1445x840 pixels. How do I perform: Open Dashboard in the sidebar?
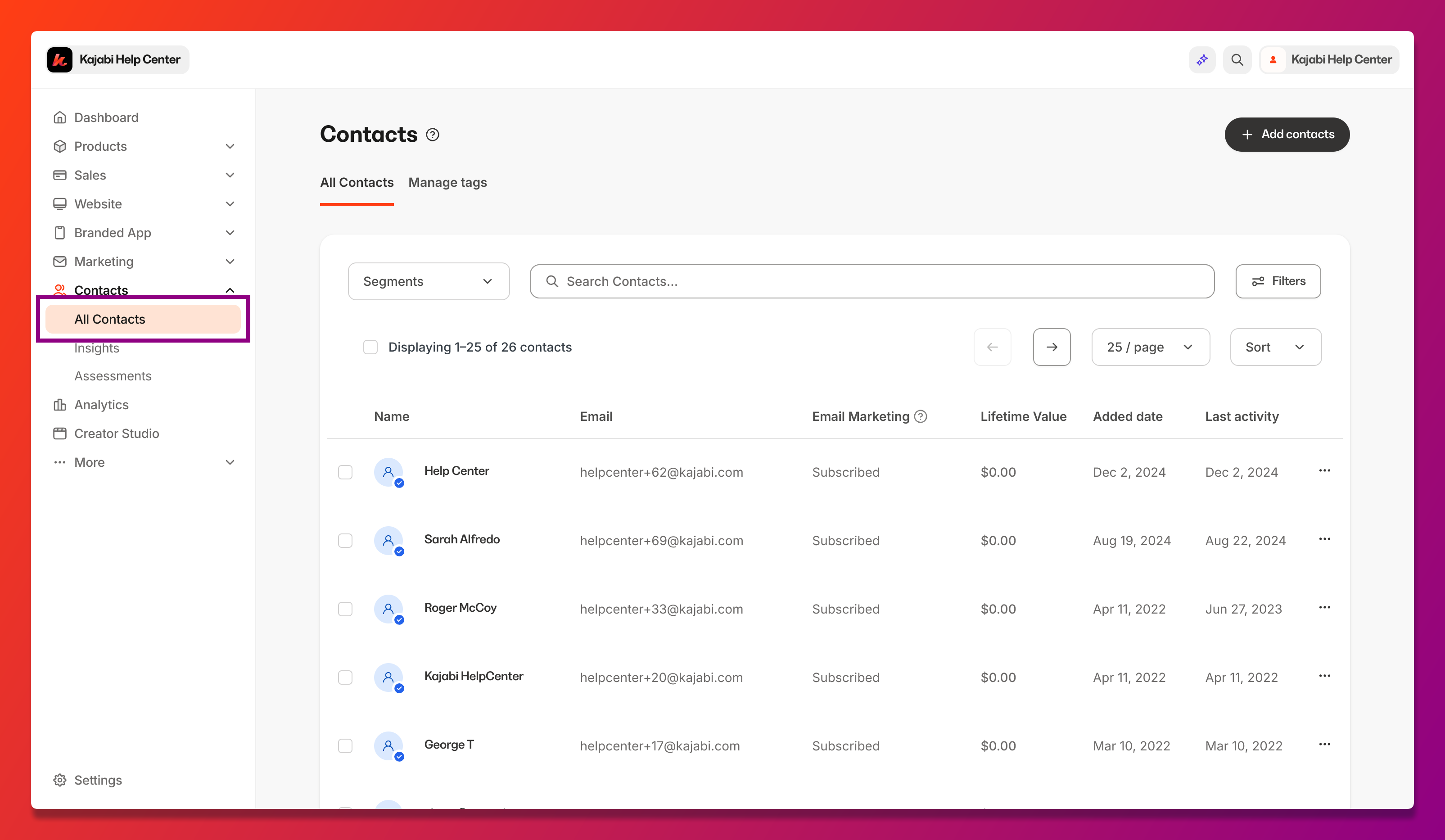pyautogui.click(x=106, y=117)
